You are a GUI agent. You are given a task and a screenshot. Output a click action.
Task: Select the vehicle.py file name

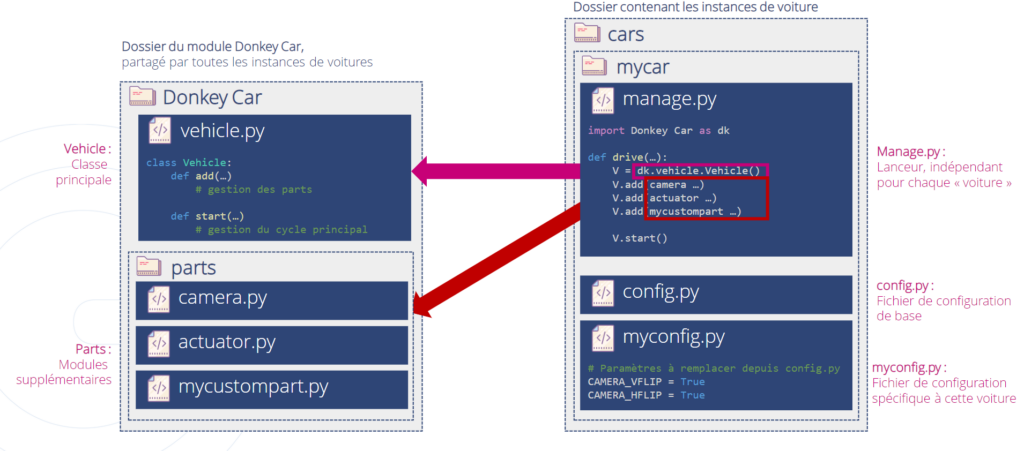tap(223, 131)
